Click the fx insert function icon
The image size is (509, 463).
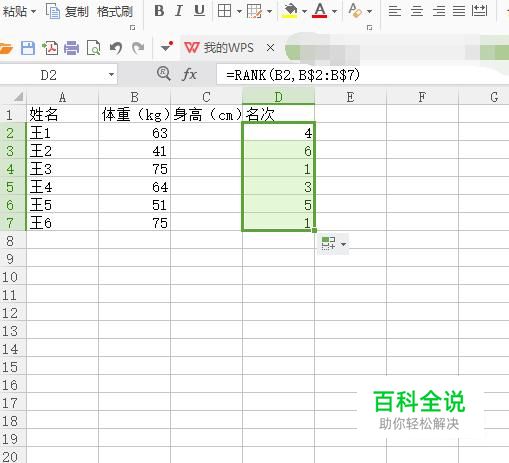pyautogui.click(x=189, y=74)
